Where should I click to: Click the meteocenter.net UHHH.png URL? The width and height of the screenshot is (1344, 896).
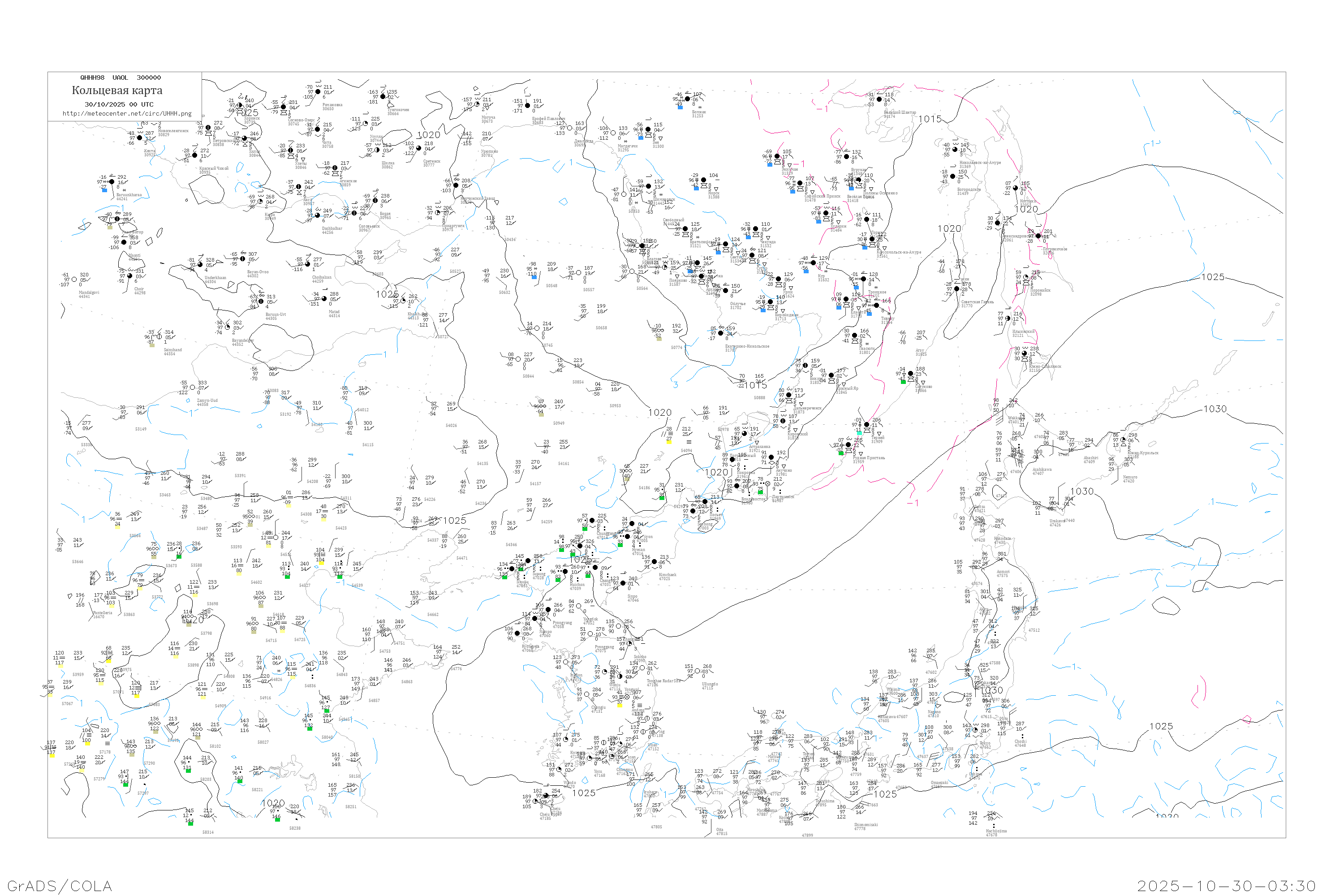tap(127, 114)
